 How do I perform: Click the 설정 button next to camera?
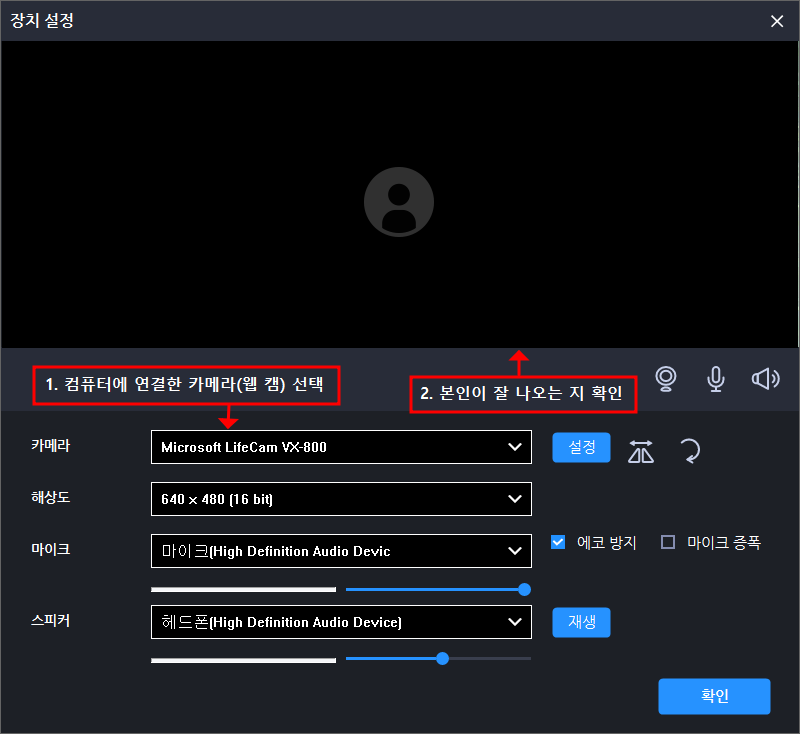(x=582, y=447)
